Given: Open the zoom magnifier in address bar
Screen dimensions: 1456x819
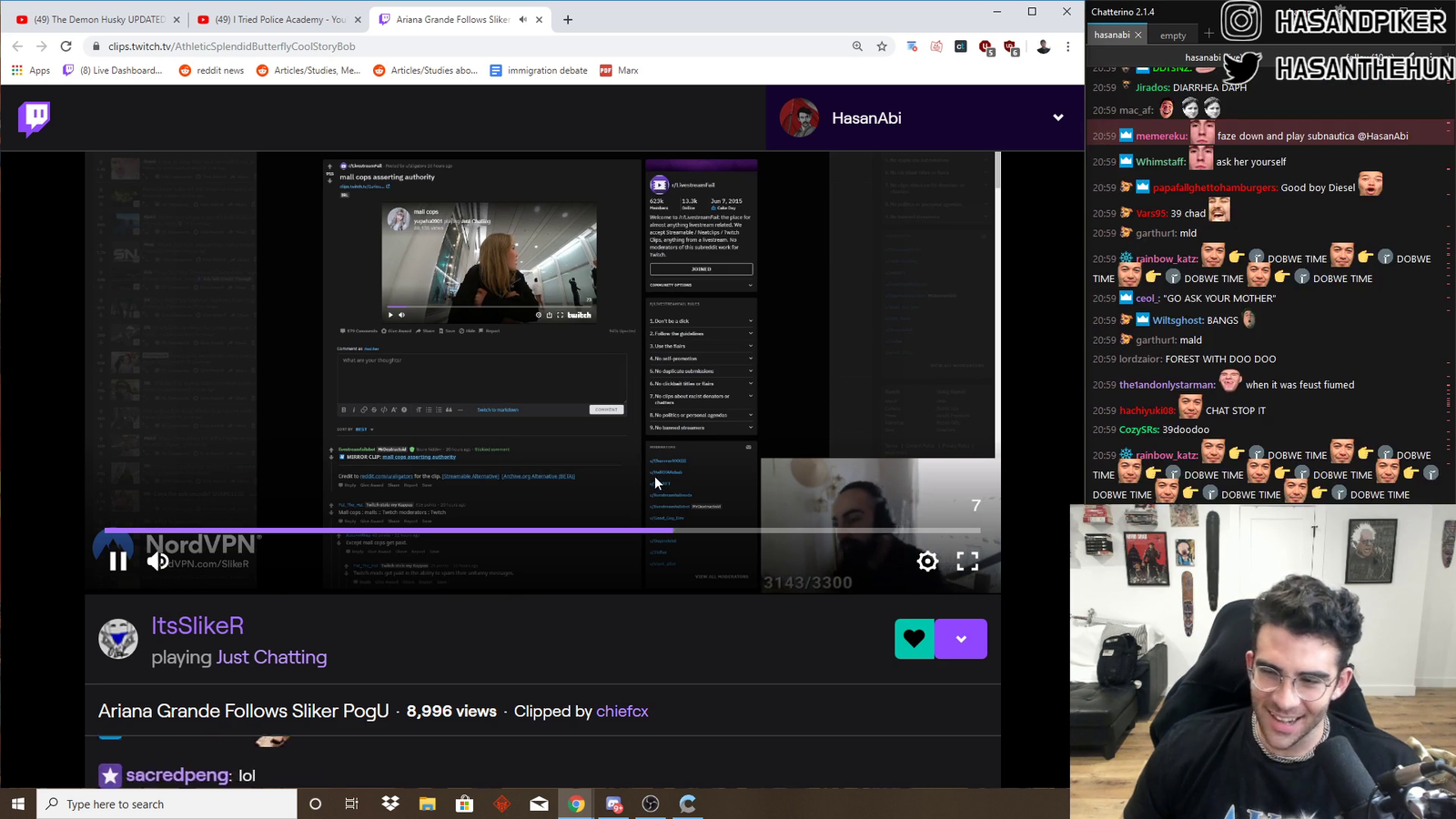Looking at the screenshot, I should pyautogui.click(x=857, y=46).
